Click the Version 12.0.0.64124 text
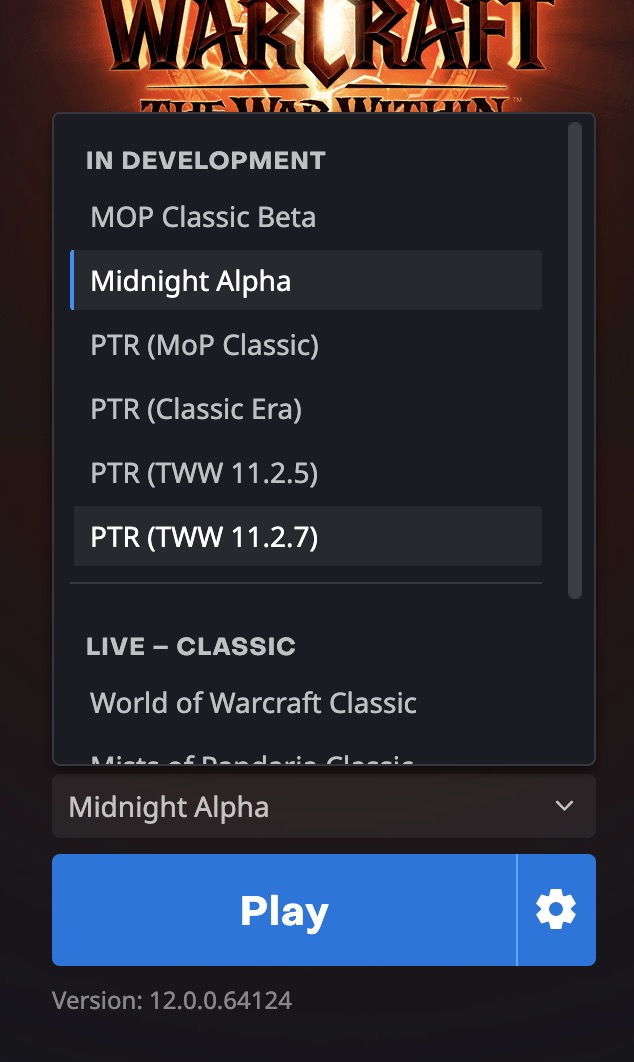Screen dimensions: 634x1062 tap(172, 1000)
